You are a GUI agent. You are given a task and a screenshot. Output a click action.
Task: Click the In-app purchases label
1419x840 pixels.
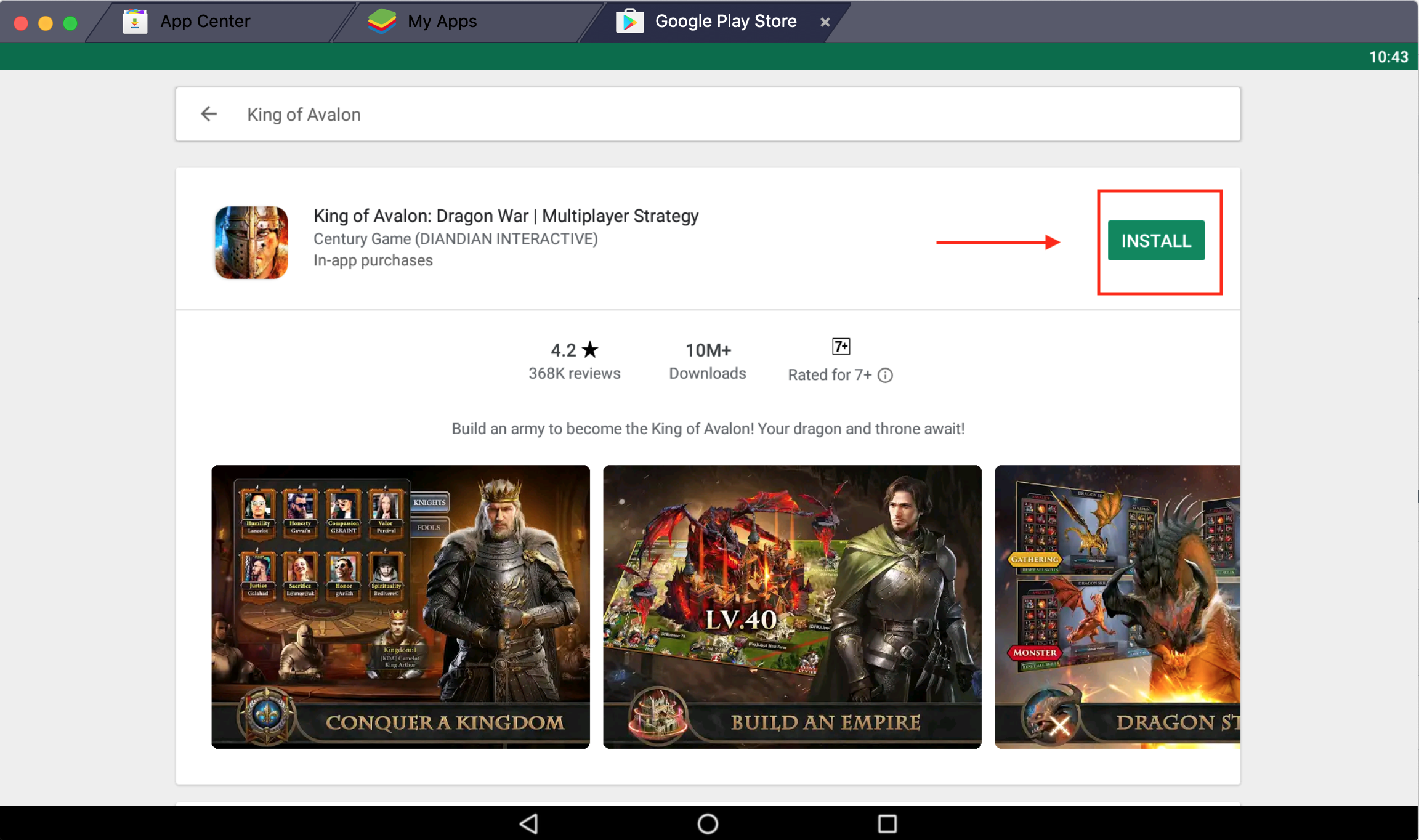[373, 260]
